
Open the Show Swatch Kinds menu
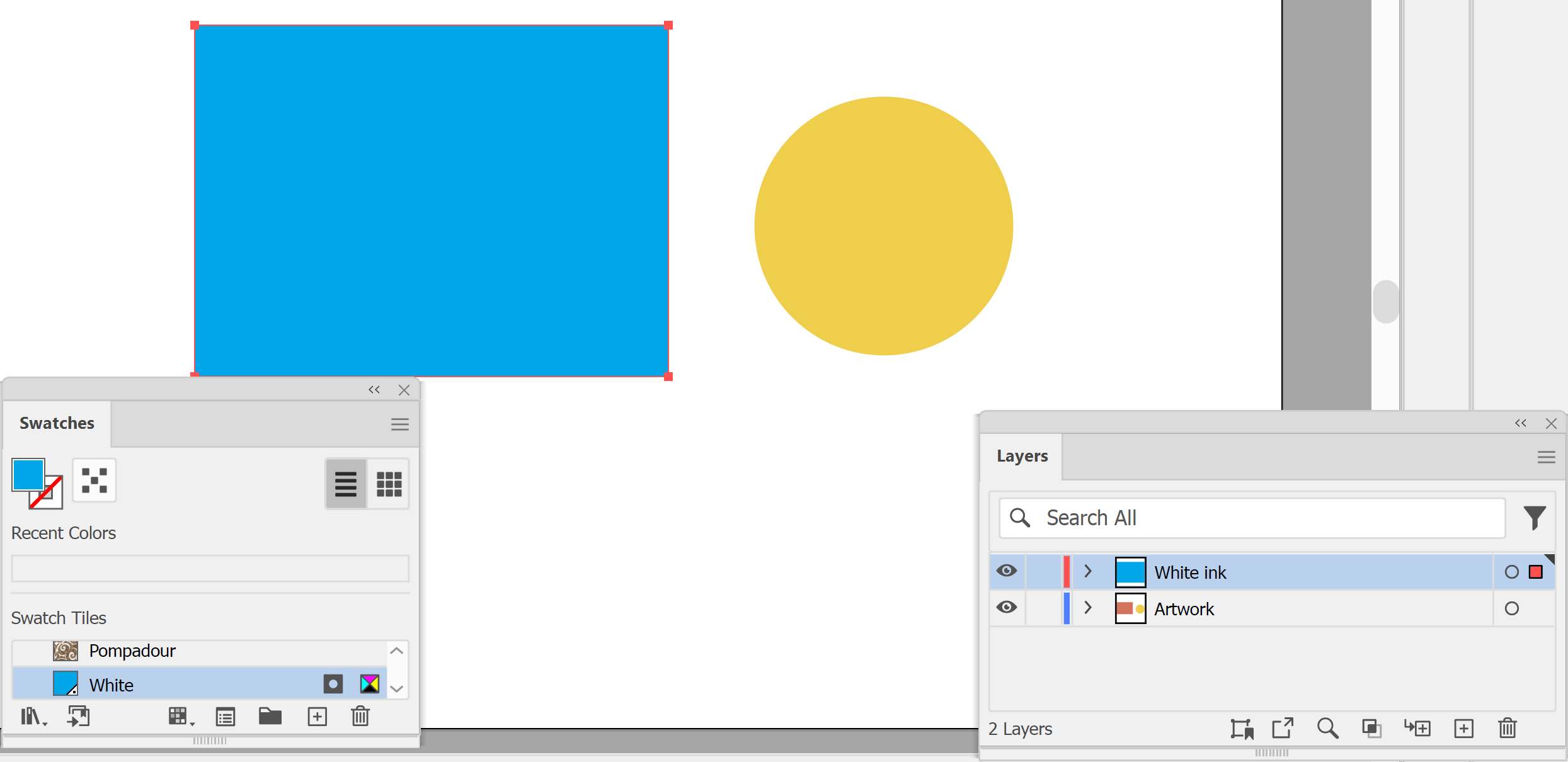181,717
